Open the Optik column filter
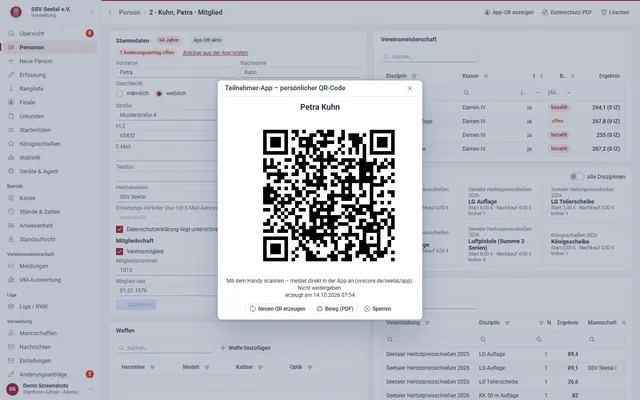 [x=310, y=367]
